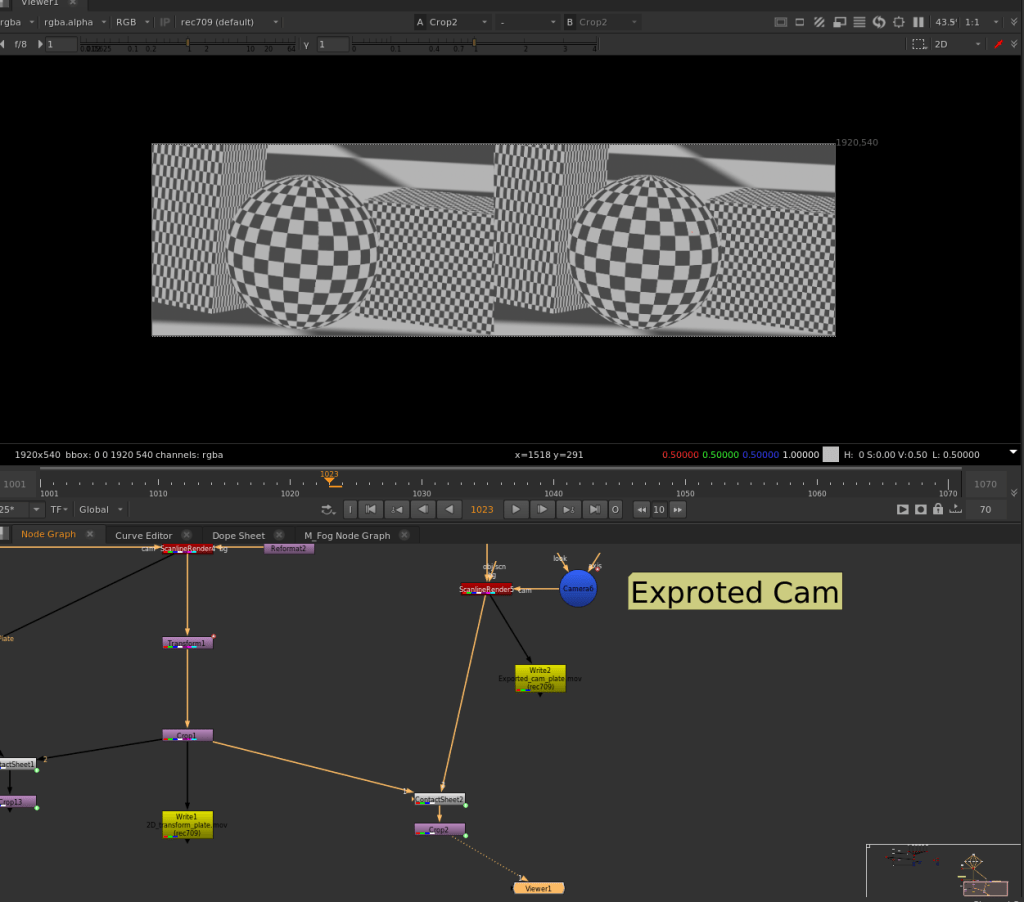Screen dimensions: 1024x902
Task: Click the current frame field showing 1023
Action: tap(482, 509)
